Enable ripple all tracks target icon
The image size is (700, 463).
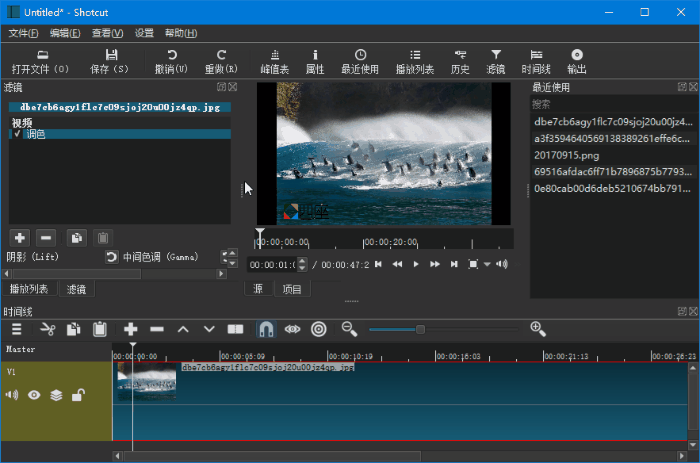[x=319, y=328]
